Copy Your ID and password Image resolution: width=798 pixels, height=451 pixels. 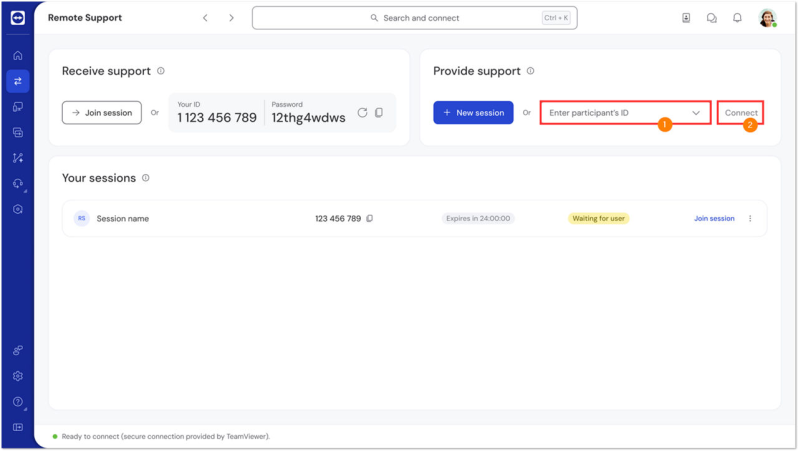379,113
